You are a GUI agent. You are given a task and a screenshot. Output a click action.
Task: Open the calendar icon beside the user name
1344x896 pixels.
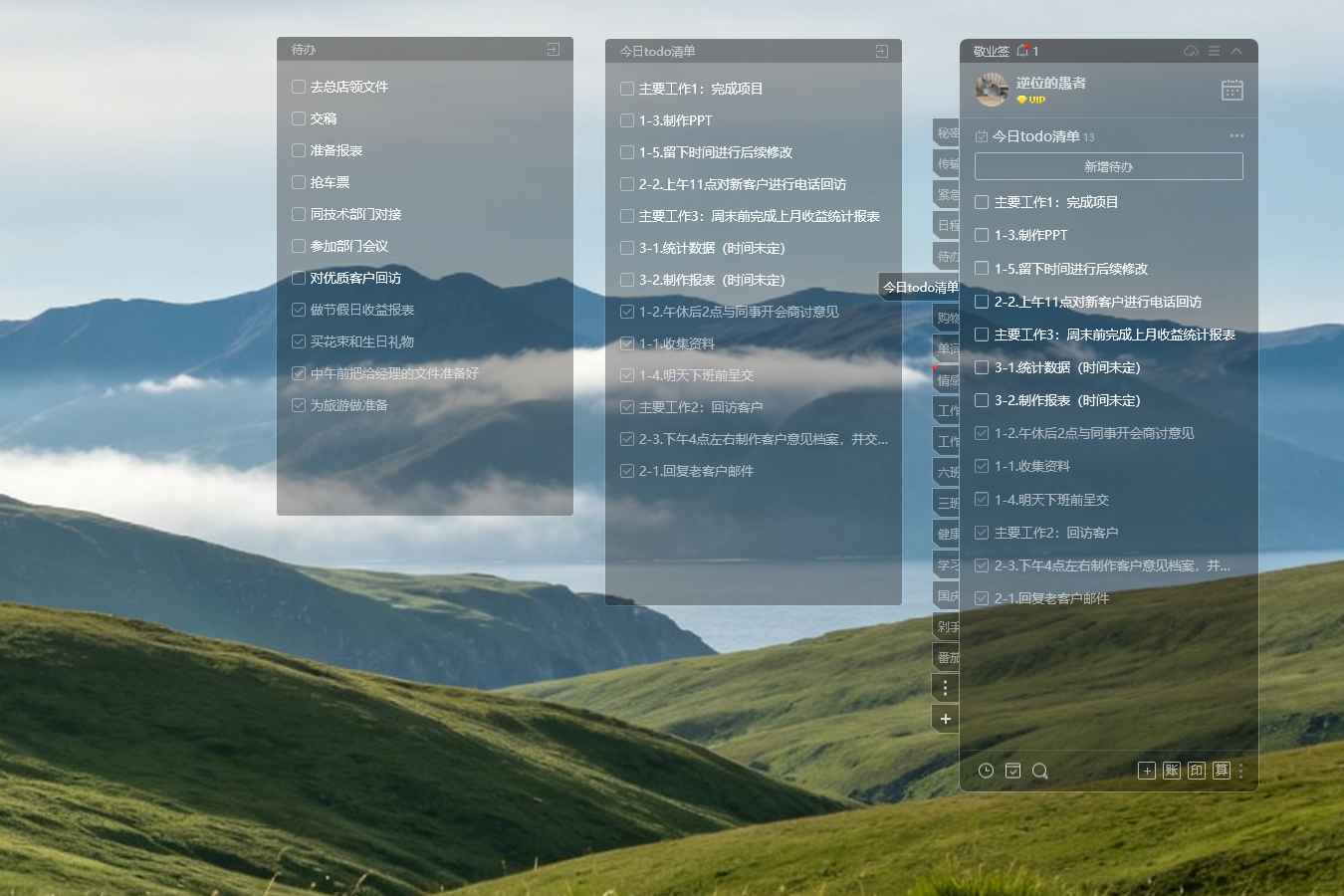pyautogui.click(x=1232, y=90)
